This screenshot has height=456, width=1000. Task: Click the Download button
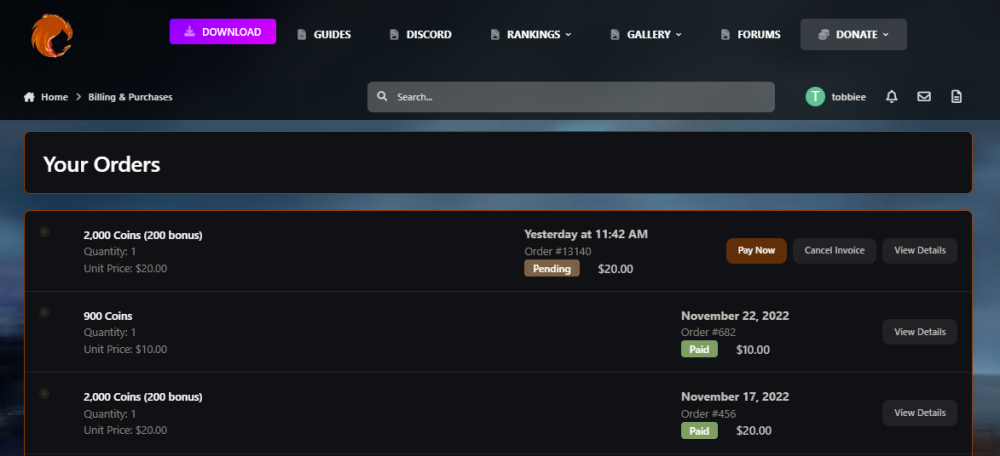[x=223, y=32]
